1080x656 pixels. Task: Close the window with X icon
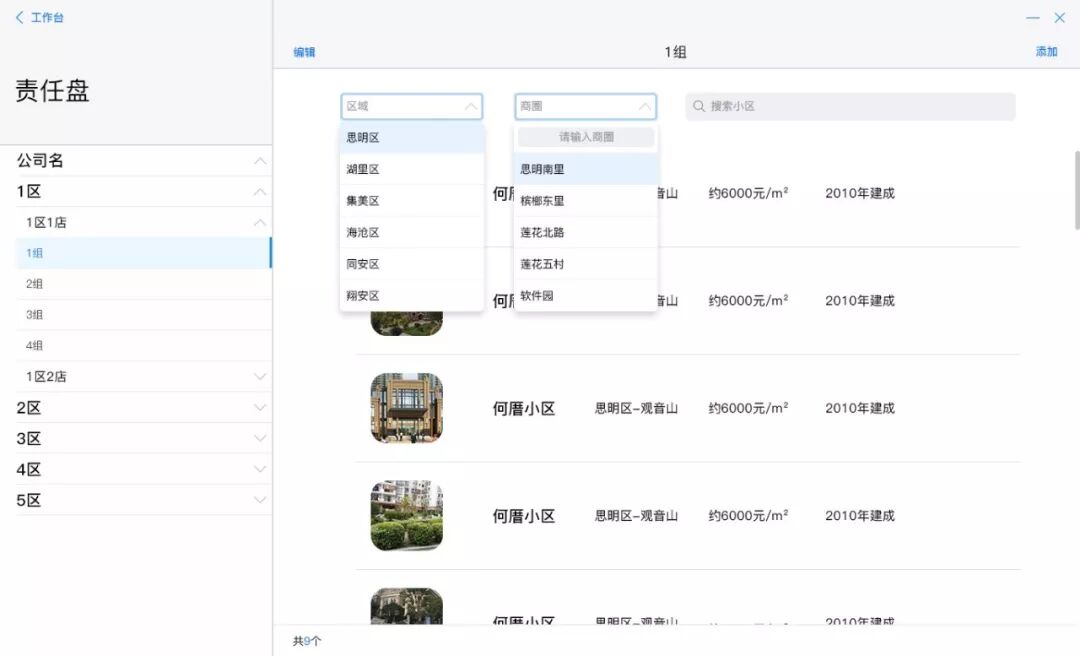(1059, 18)
